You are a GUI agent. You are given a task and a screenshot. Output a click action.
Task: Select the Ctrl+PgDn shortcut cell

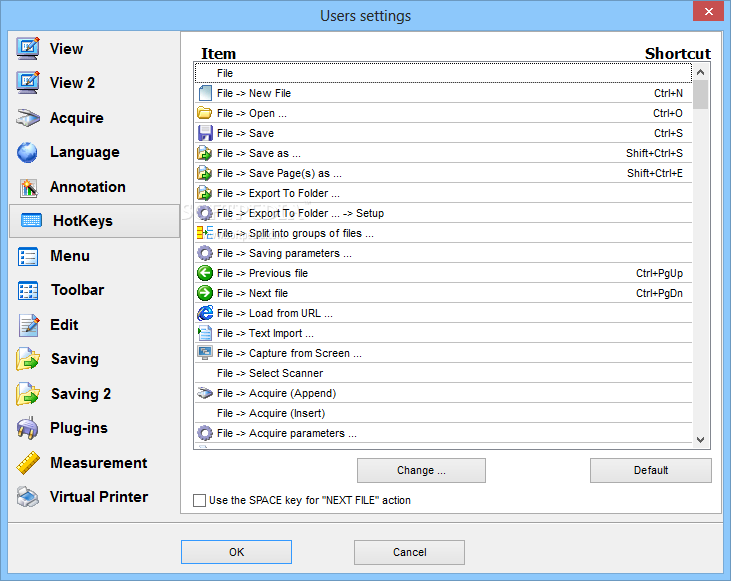point(659,293)
